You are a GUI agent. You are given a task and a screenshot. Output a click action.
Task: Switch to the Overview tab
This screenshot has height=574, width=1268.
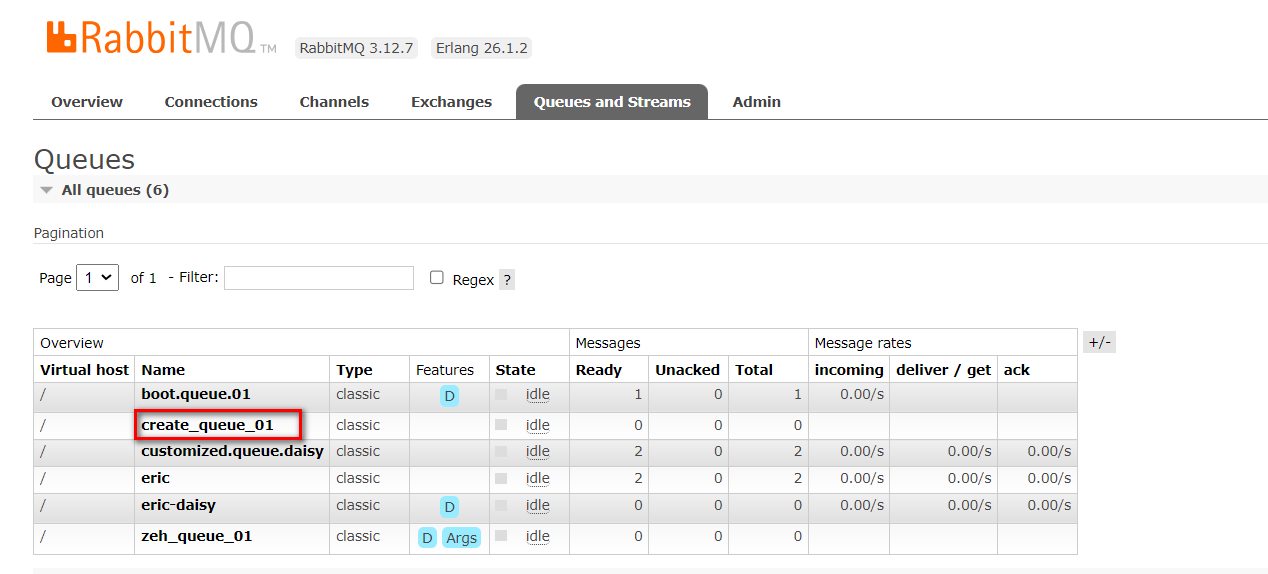coord(87,102)
